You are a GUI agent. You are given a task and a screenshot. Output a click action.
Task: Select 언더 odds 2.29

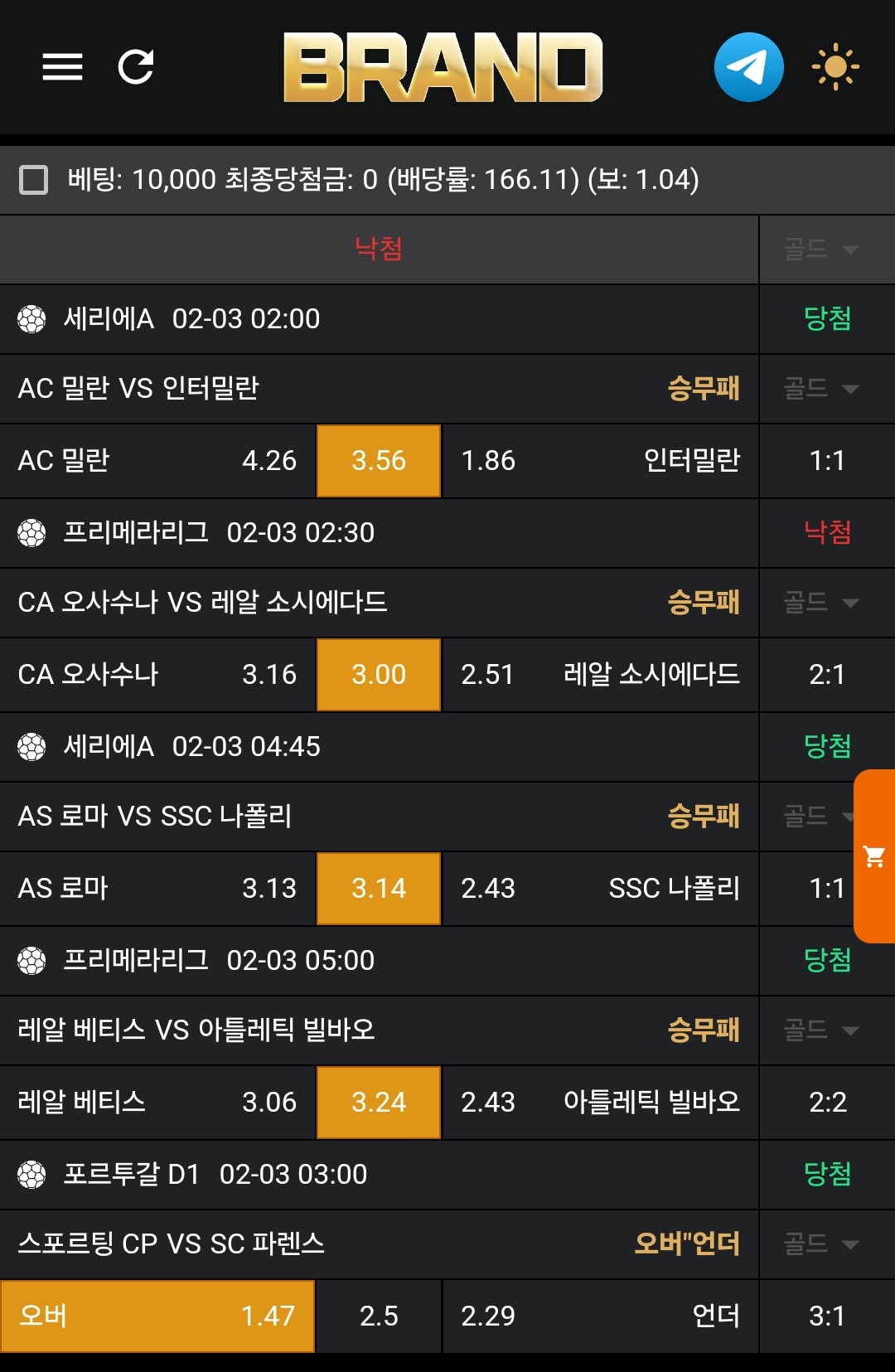click(x=600, y=1316)
